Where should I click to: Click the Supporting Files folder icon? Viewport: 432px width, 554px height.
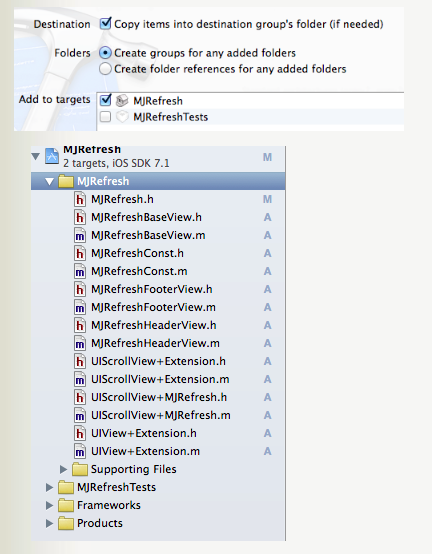coord(79,469)
